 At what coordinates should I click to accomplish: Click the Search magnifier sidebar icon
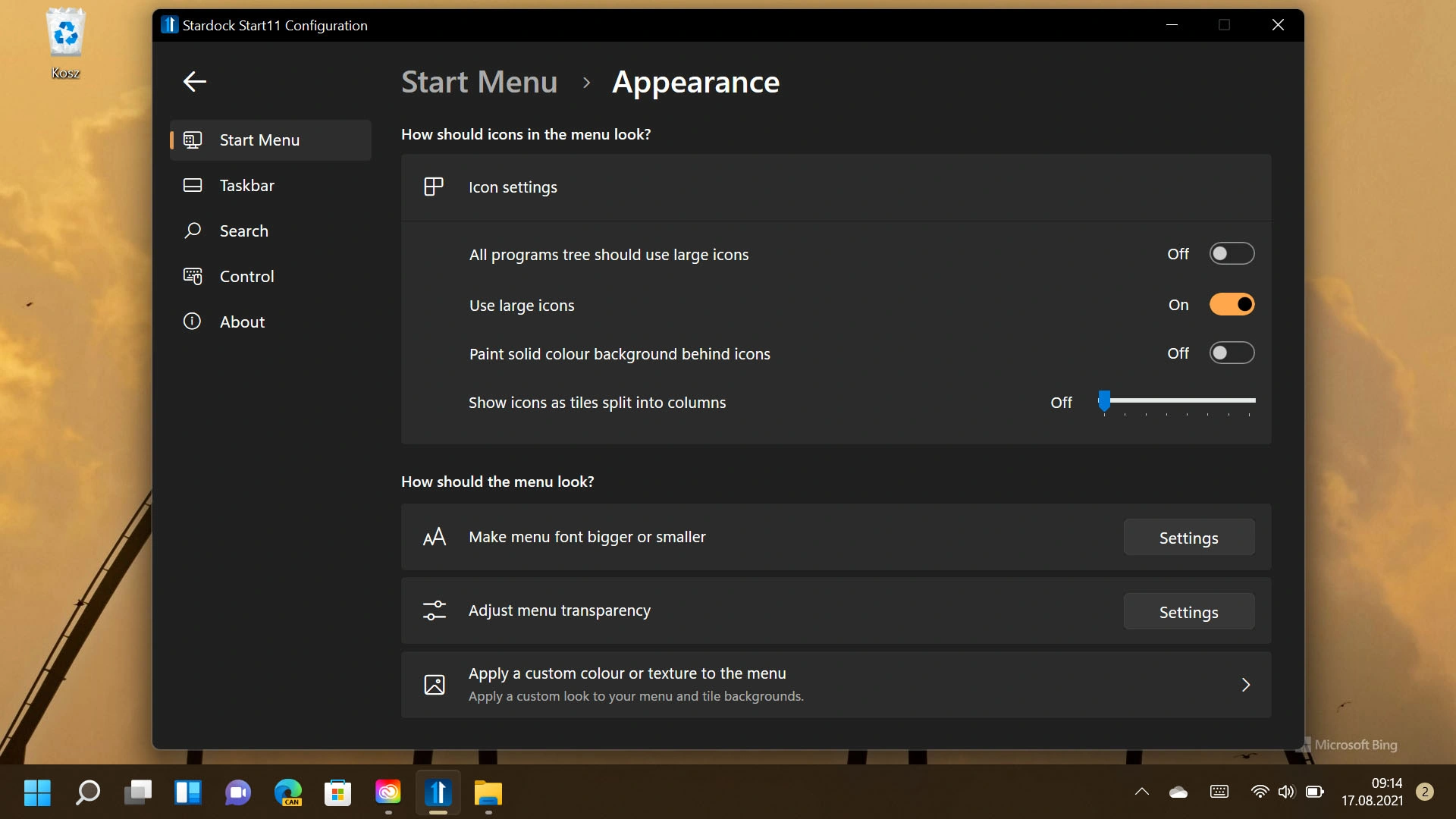pos(193,231)
